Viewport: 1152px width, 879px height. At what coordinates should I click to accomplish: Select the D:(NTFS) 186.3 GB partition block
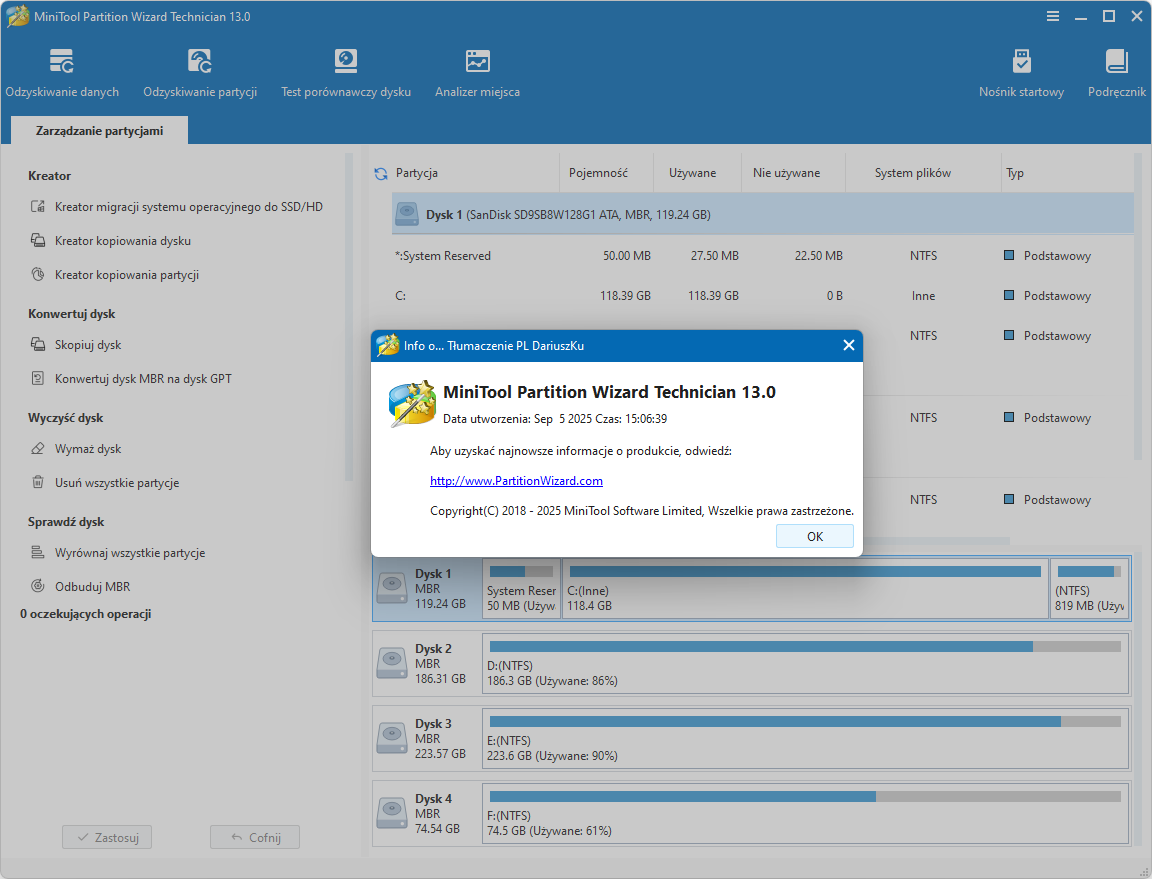click(x=805, y=664)
